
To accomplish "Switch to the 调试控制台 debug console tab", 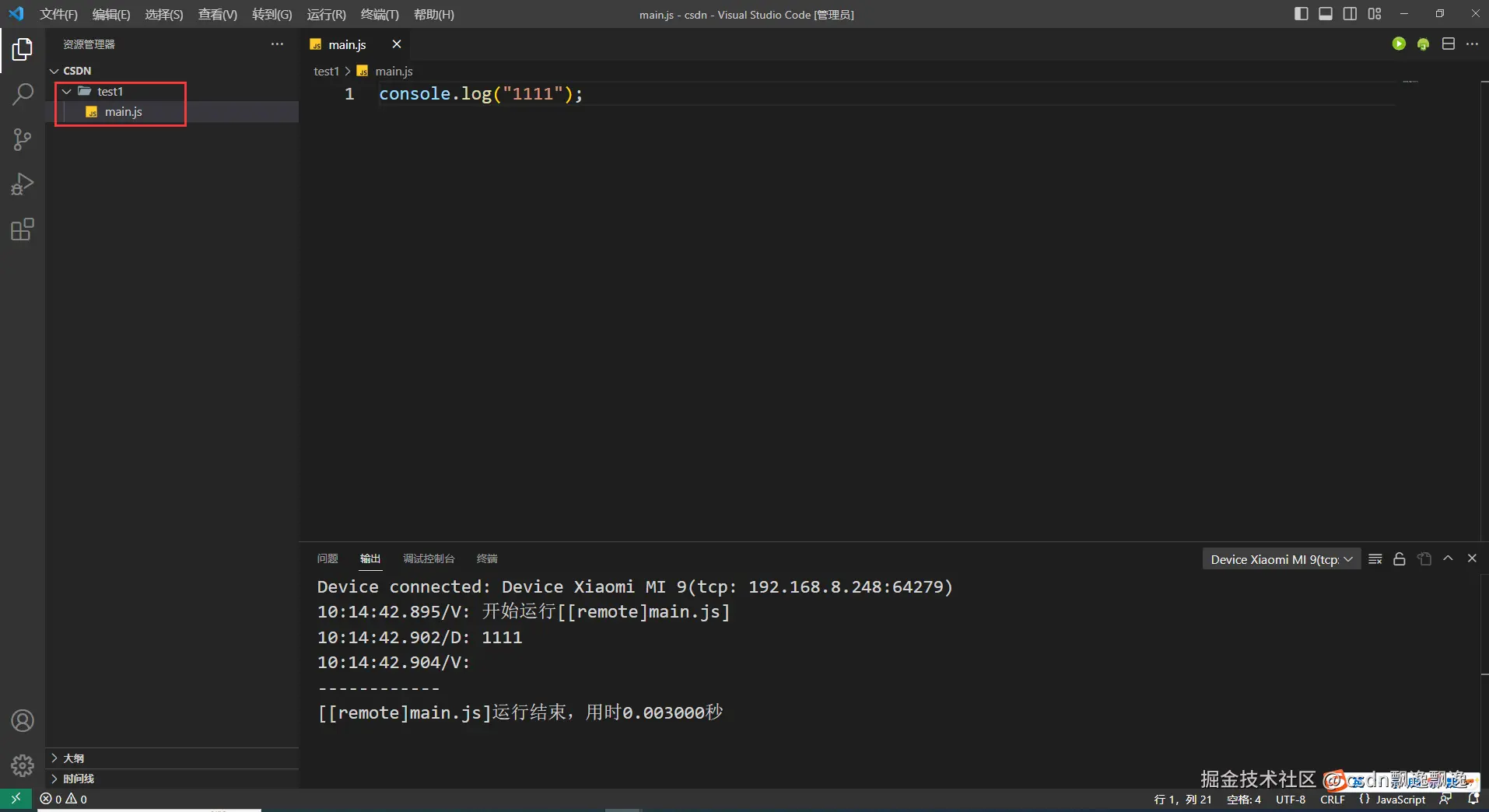I will pyautogui.click(x=429, y=558).
